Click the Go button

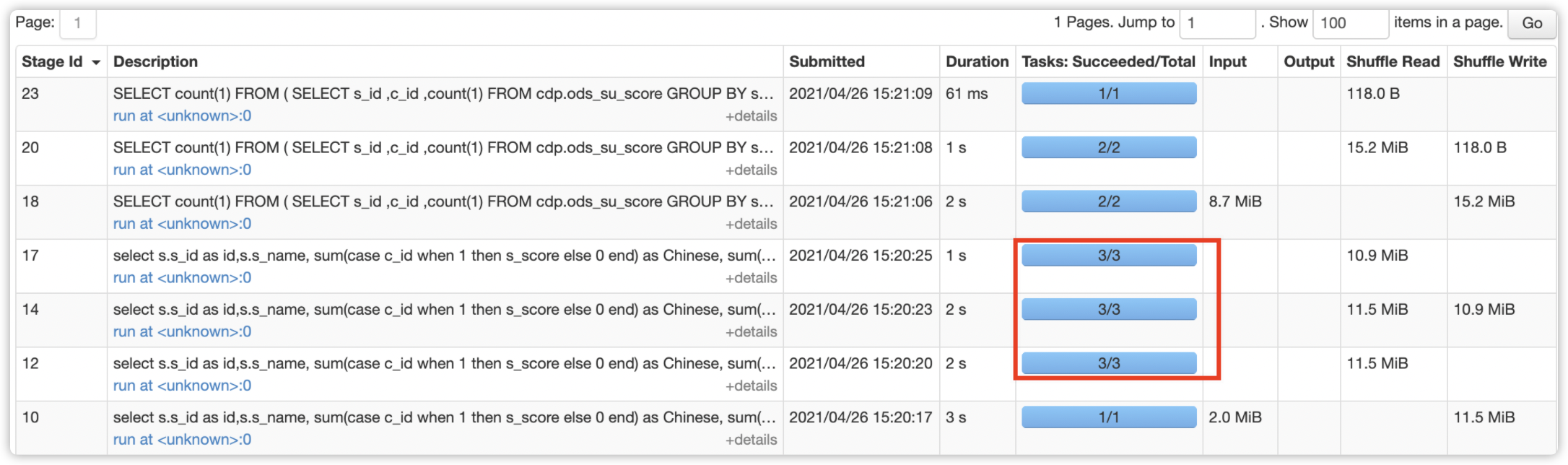pos(1531,23)
